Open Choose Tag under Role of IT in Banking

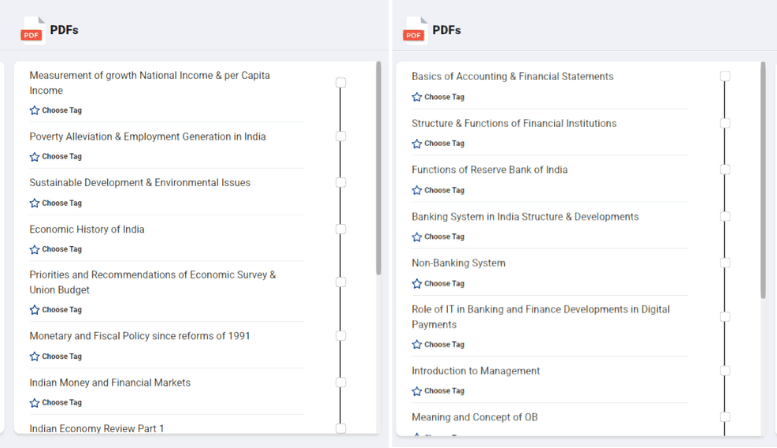pos(444,345)
